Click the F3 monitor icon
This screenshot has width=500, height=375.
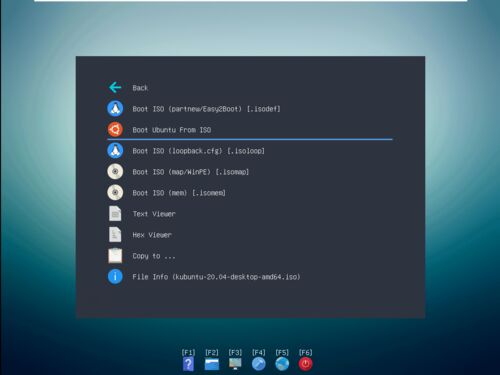235,364
